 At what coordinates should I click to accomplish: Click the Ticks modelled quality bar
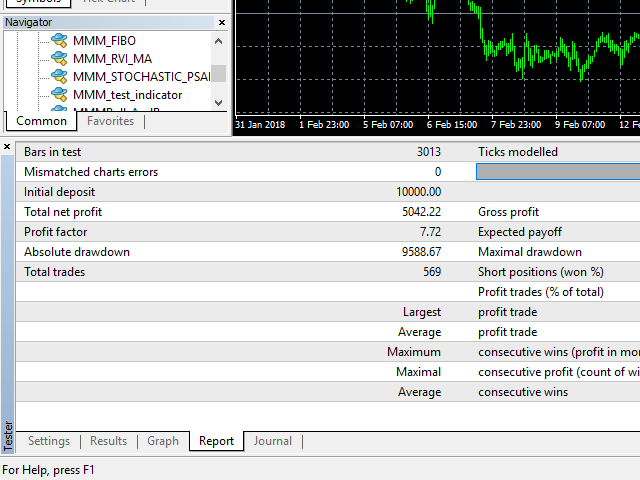558,171
